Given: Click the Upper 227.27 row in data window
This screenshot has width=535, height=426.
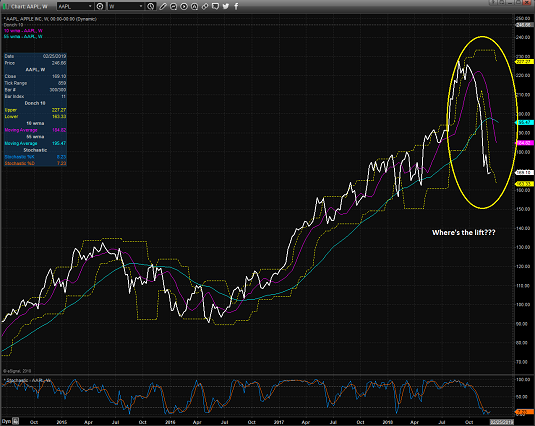Looking at the screenshot, I should click(x=35, y=110).
